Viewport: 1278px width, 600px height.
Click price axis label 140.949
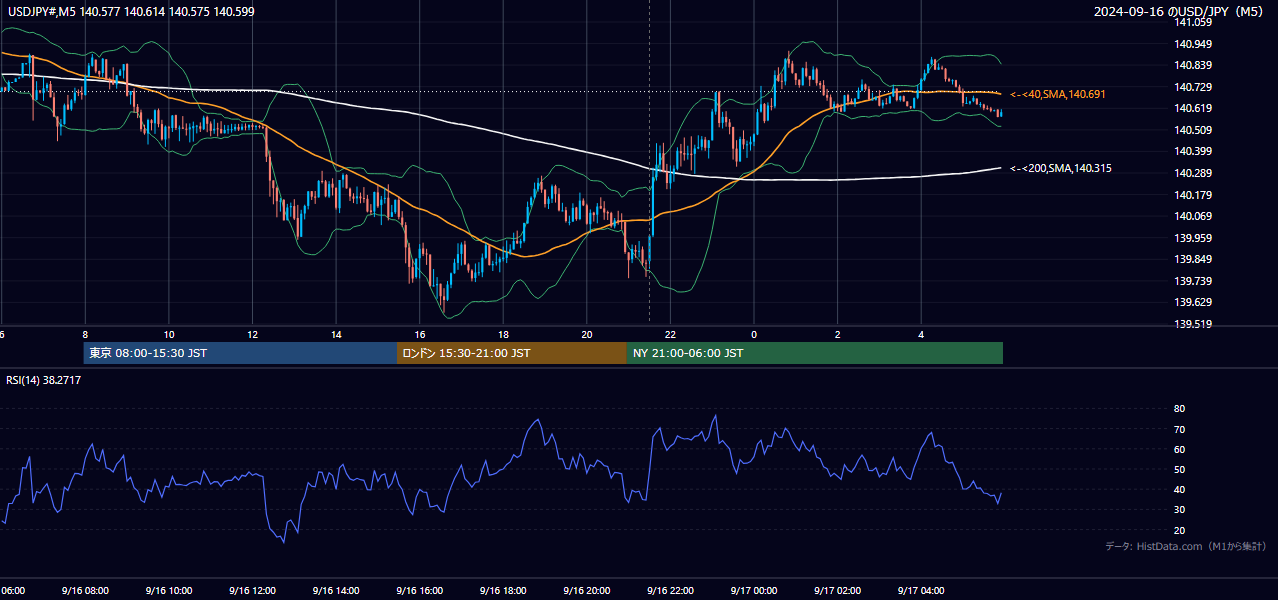tap(1192, 44)
